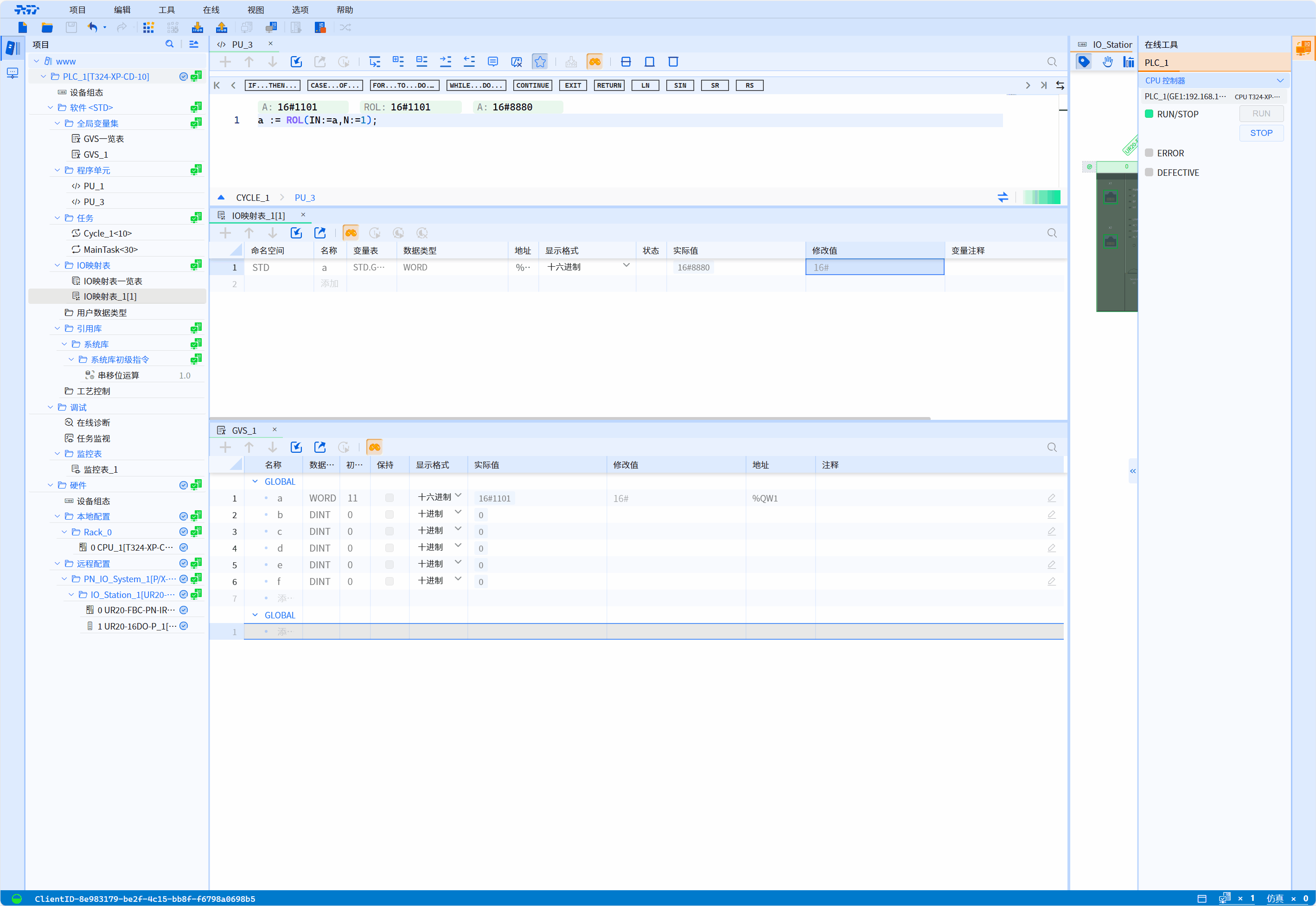Click the green progress indicator near PU_3 breadcrumb
Screen dimensions: 1316x906
[1041, 198]
